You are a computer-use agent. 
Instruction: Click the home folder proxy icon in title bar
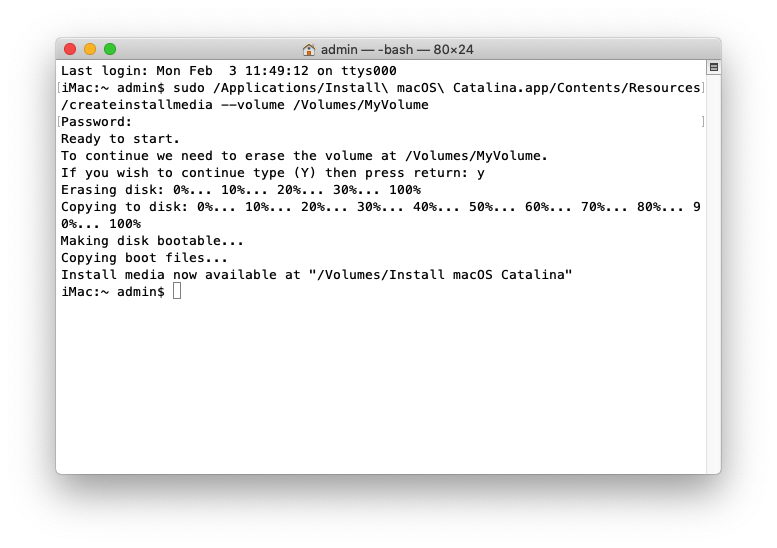pyautogui.click(x=310, y=49)
